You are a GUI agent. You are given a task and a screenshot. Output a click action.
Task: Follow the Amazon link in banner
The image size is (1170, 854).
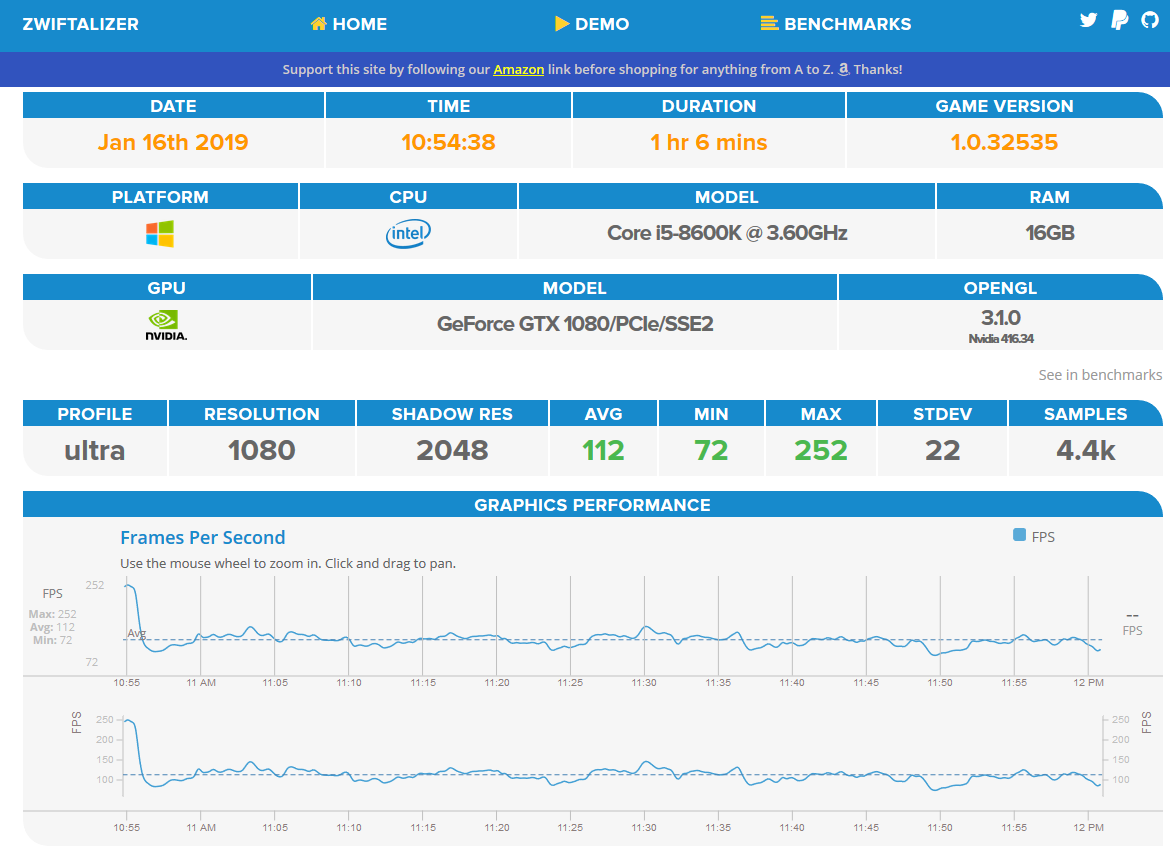tap(519, 69)
